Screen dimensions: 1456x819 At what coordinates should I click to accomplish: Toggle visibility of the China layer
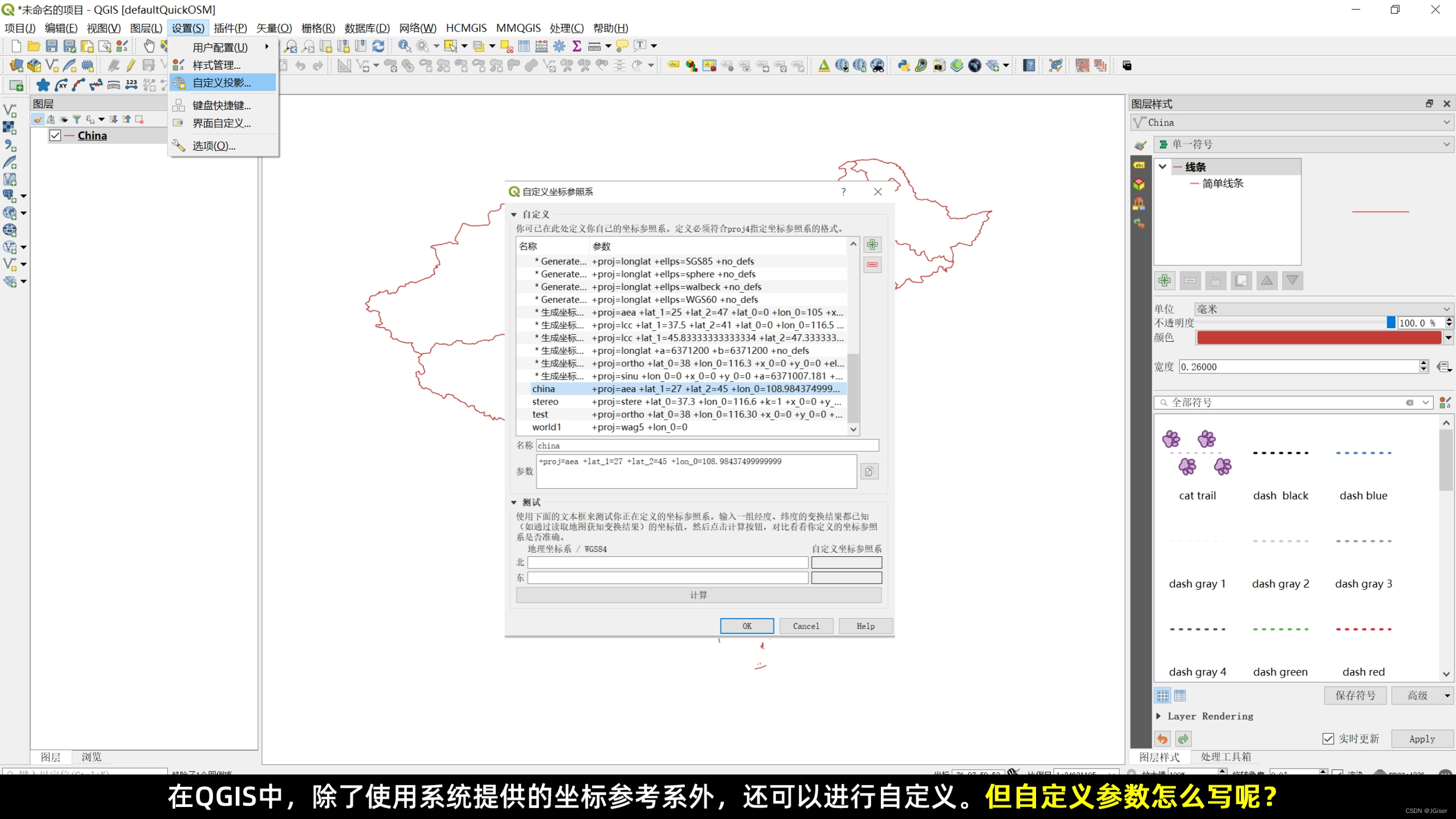tap(55, 135)
